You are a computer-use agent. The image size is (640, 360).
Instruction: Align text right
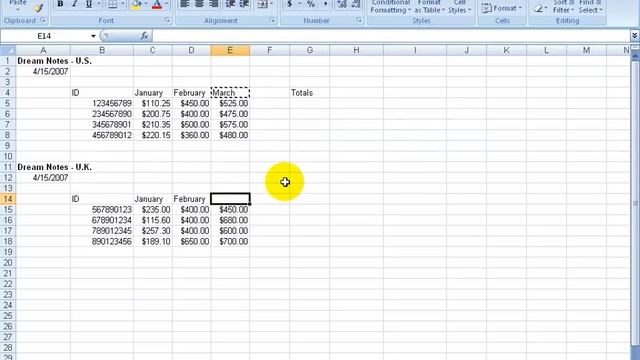pyautogui.click(x=213, y=4)
